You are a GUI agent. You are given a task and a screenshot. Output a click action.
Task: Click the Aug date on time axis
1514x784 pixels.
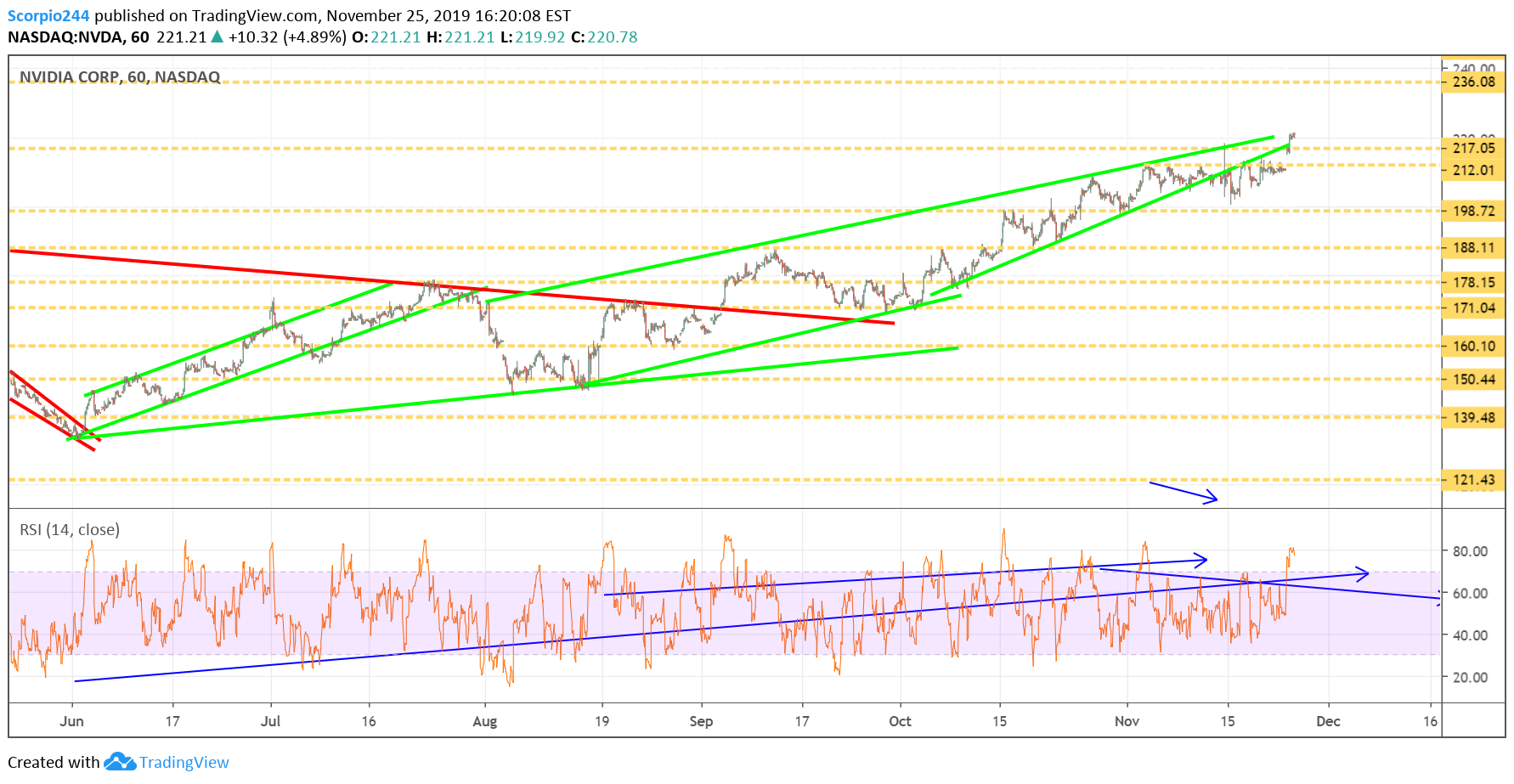[484, 721]
